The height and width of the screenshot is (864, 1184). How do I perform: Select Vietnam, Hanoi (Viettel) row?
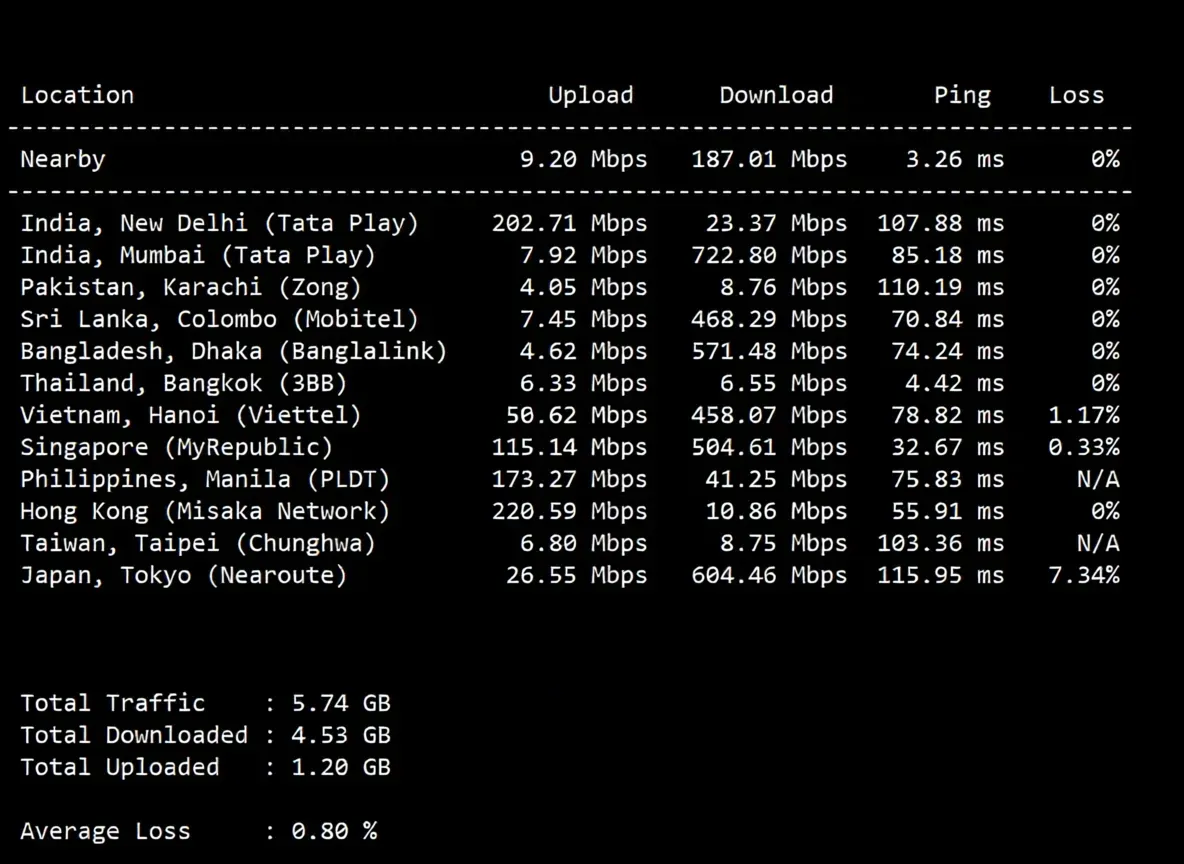click(570, 415)
